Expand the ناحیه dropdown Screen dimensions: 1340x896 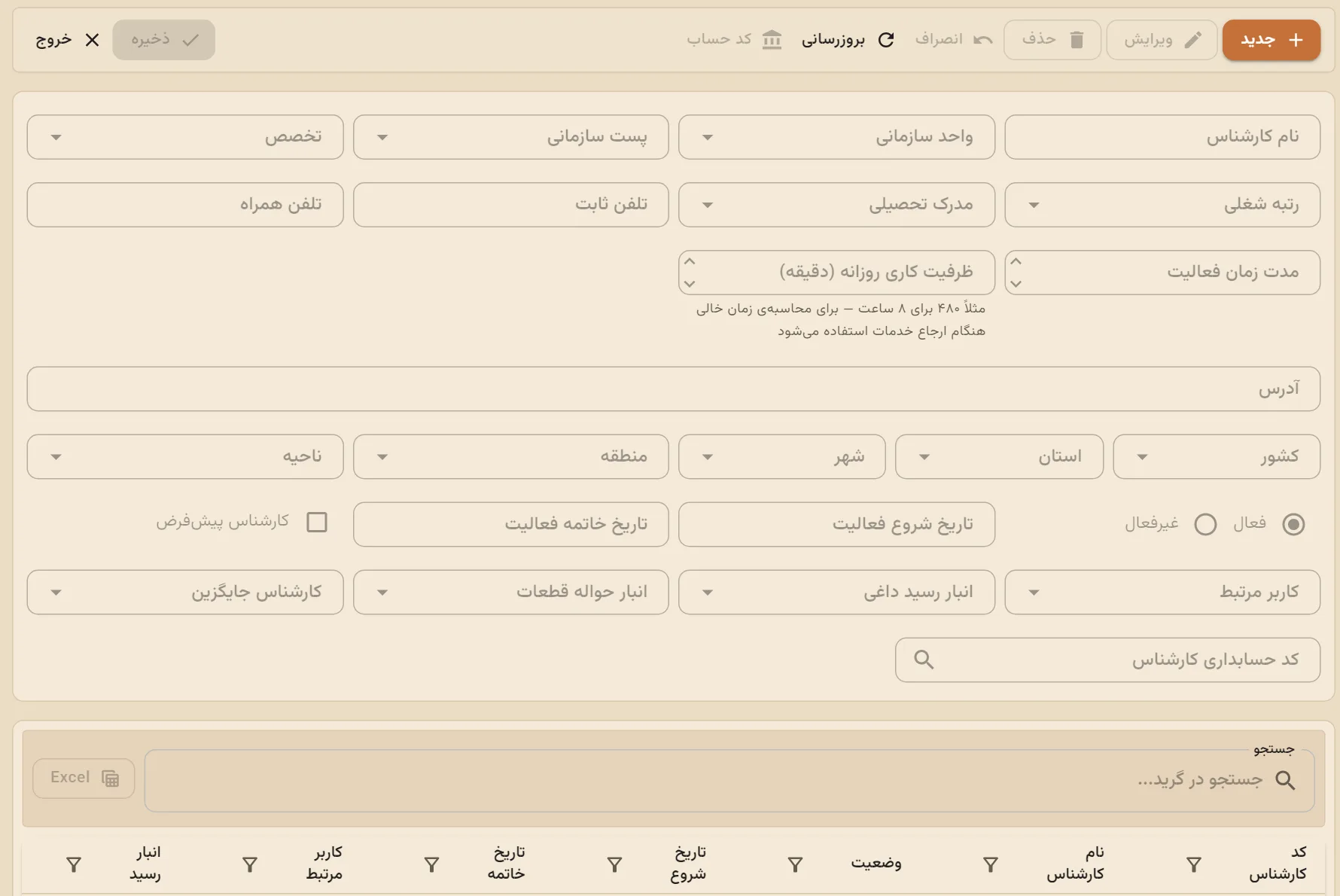pos(185,457)
